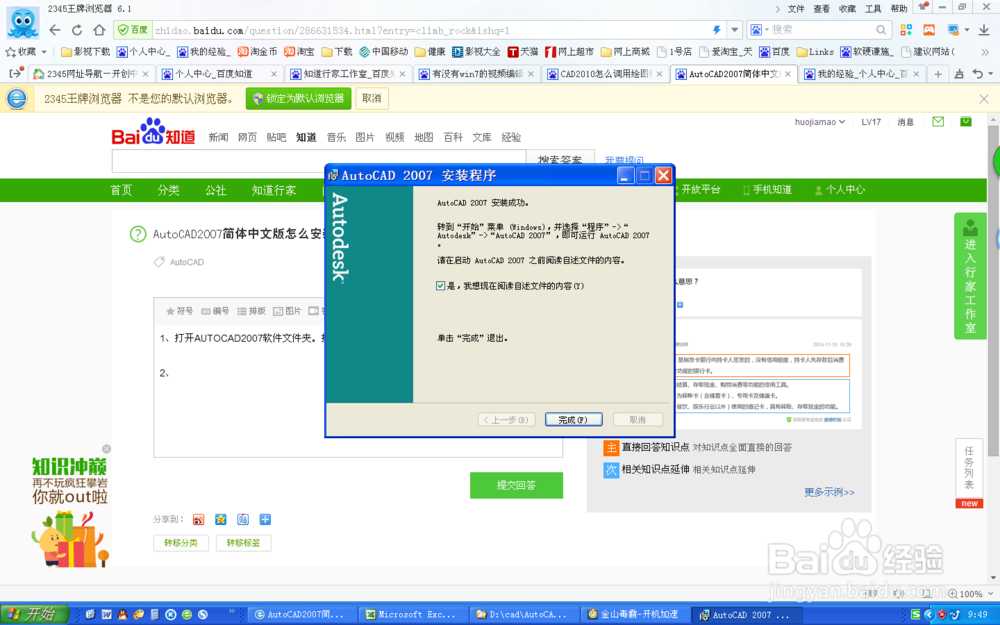Open the 贴吧 link in Baidu nav
This screenshot has width=1000, height=625.
pyautogui.click(x=276, y=137)
